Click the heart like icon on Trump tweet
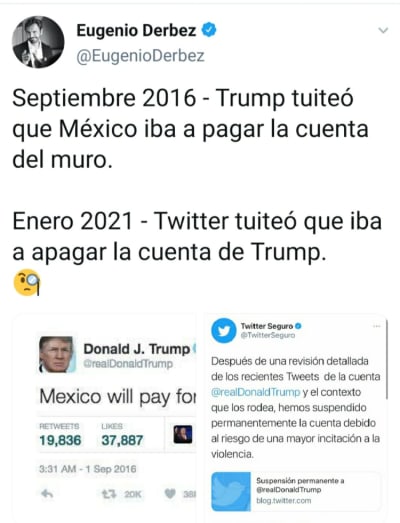The height and width of the screenshot is (523, 400). click(170, 494)
